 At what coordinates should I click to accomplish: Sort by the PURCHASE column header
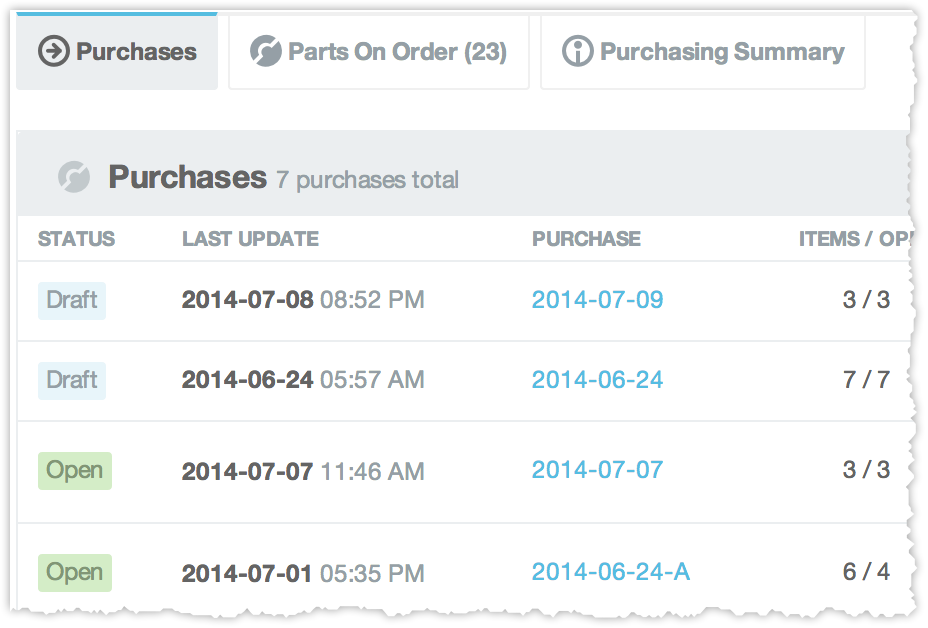tap(586, 239)
